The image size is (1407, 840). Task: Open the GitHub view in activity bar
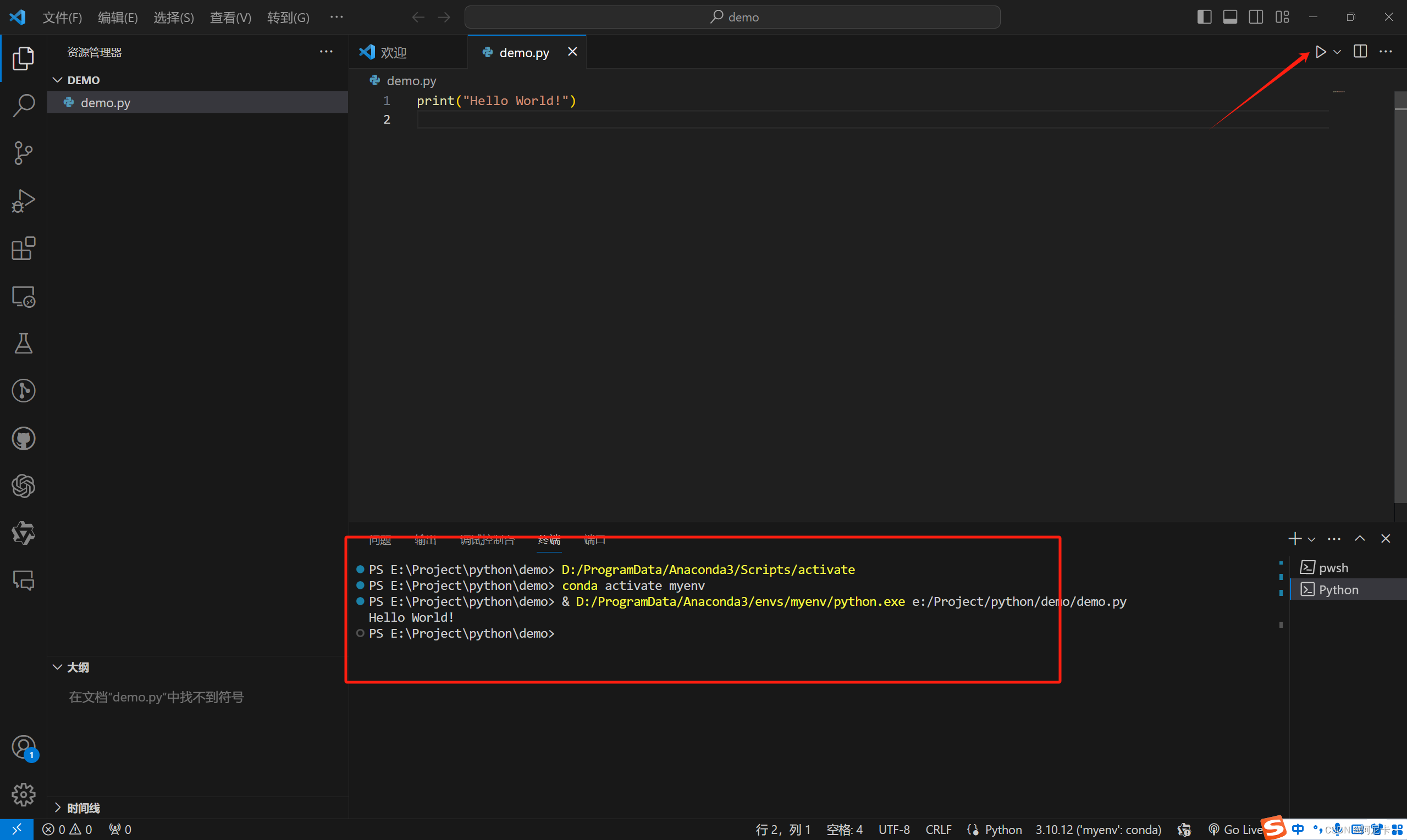point(23,439)
